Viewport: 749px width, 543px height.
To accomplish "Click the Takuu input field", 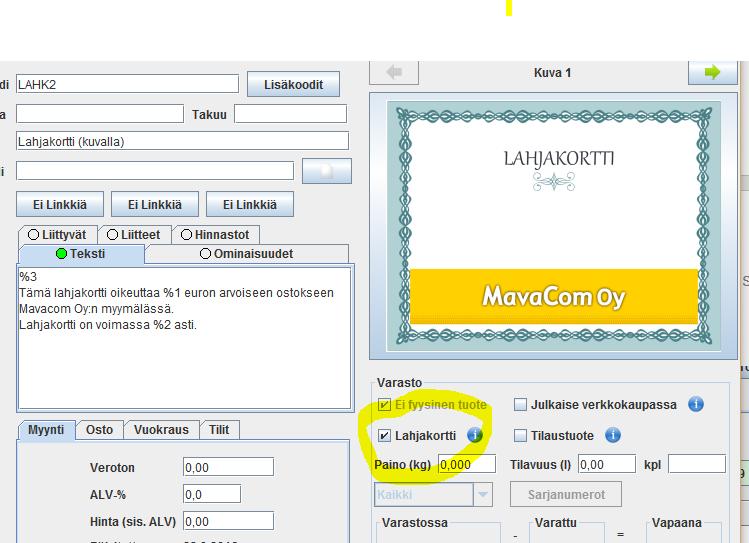I will 290,114.
